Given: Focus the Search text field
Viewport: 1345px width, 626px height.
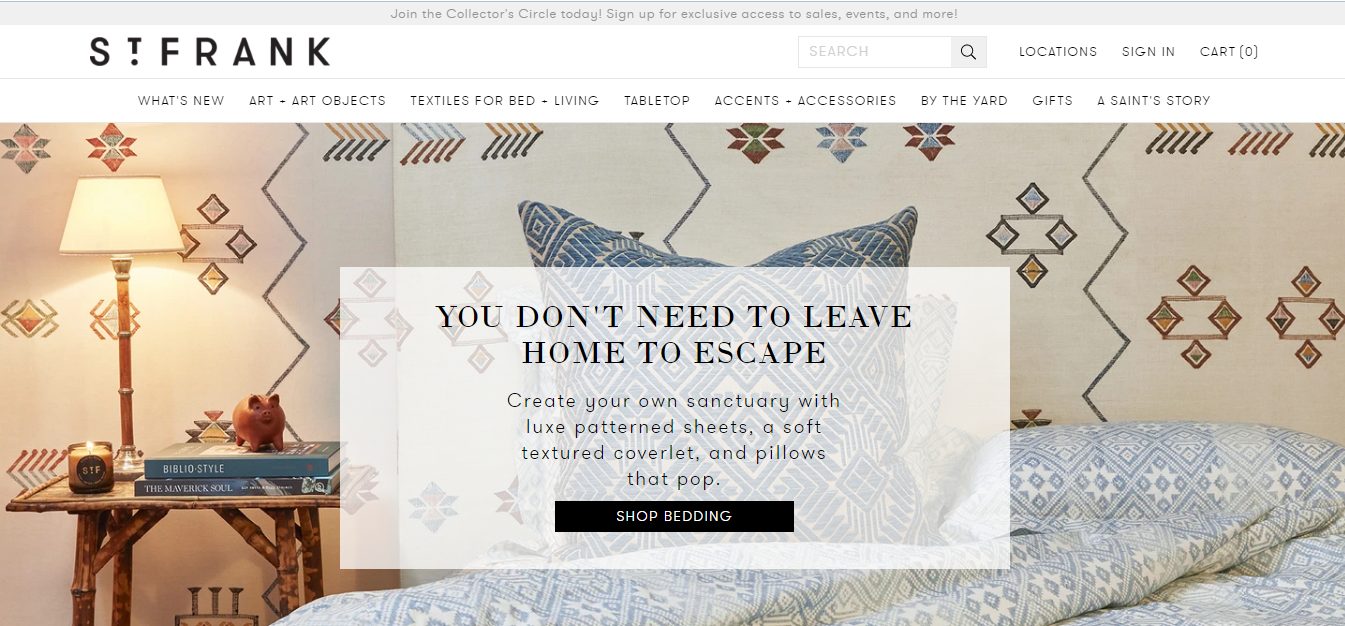Looking at the screenshot, I should point(875,52).
